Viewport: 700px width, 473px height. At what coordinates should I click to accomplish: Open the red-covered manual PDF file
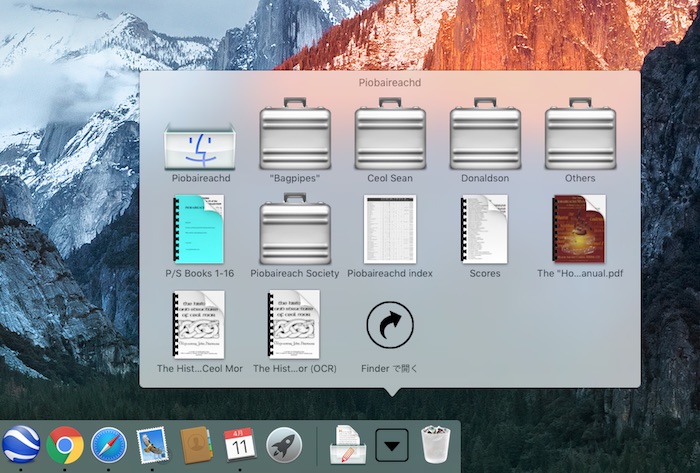[580, 229]
